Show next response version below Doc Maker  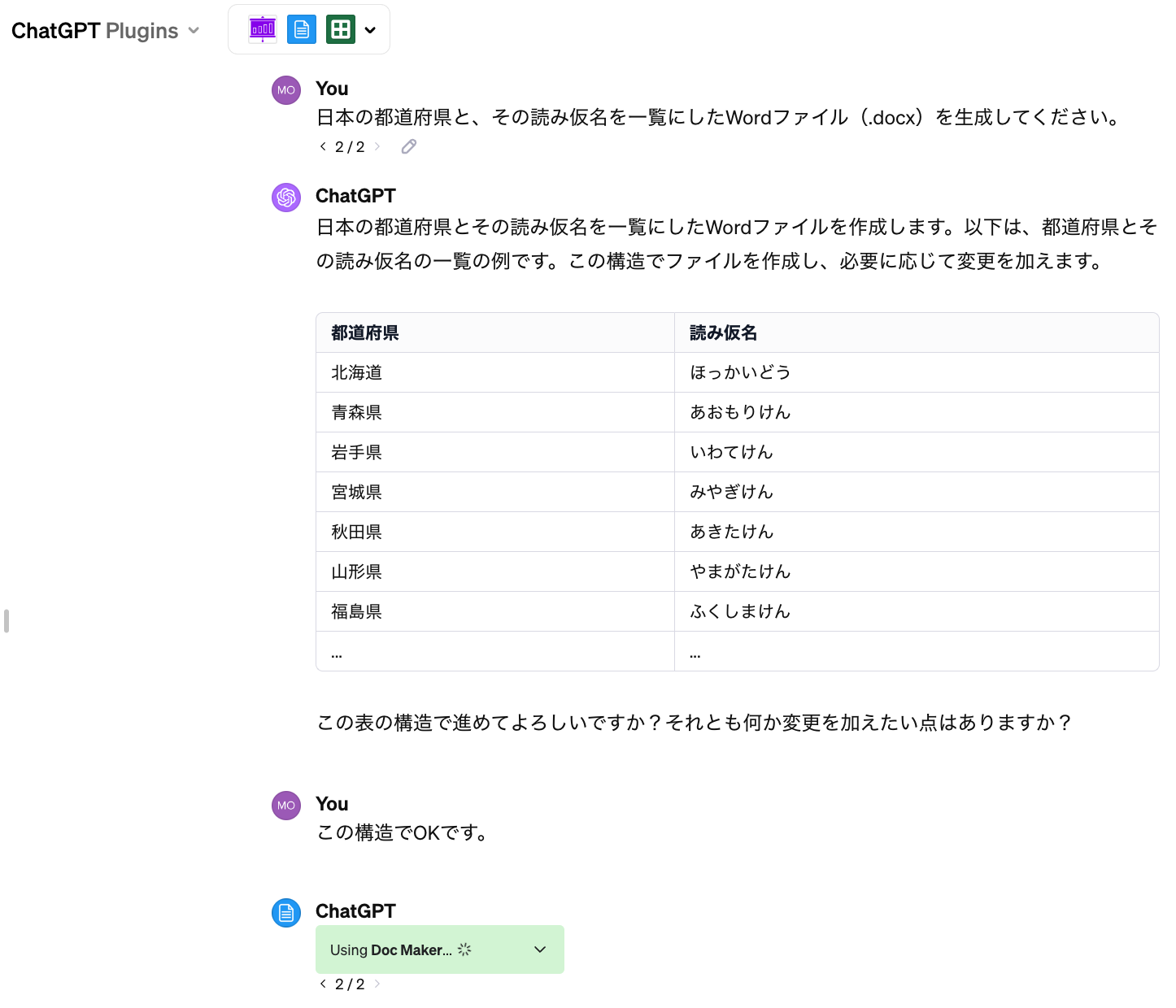(x=377, y=984)
